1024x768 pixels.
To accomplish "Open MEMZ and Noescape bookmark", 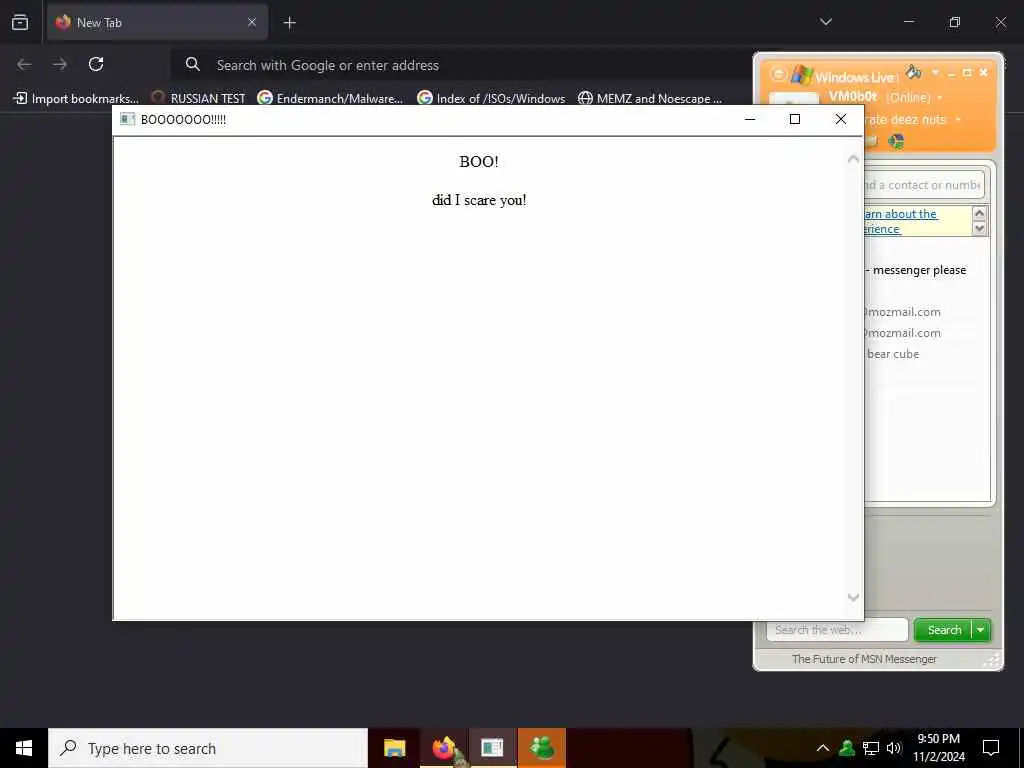I will click(650, 99).
